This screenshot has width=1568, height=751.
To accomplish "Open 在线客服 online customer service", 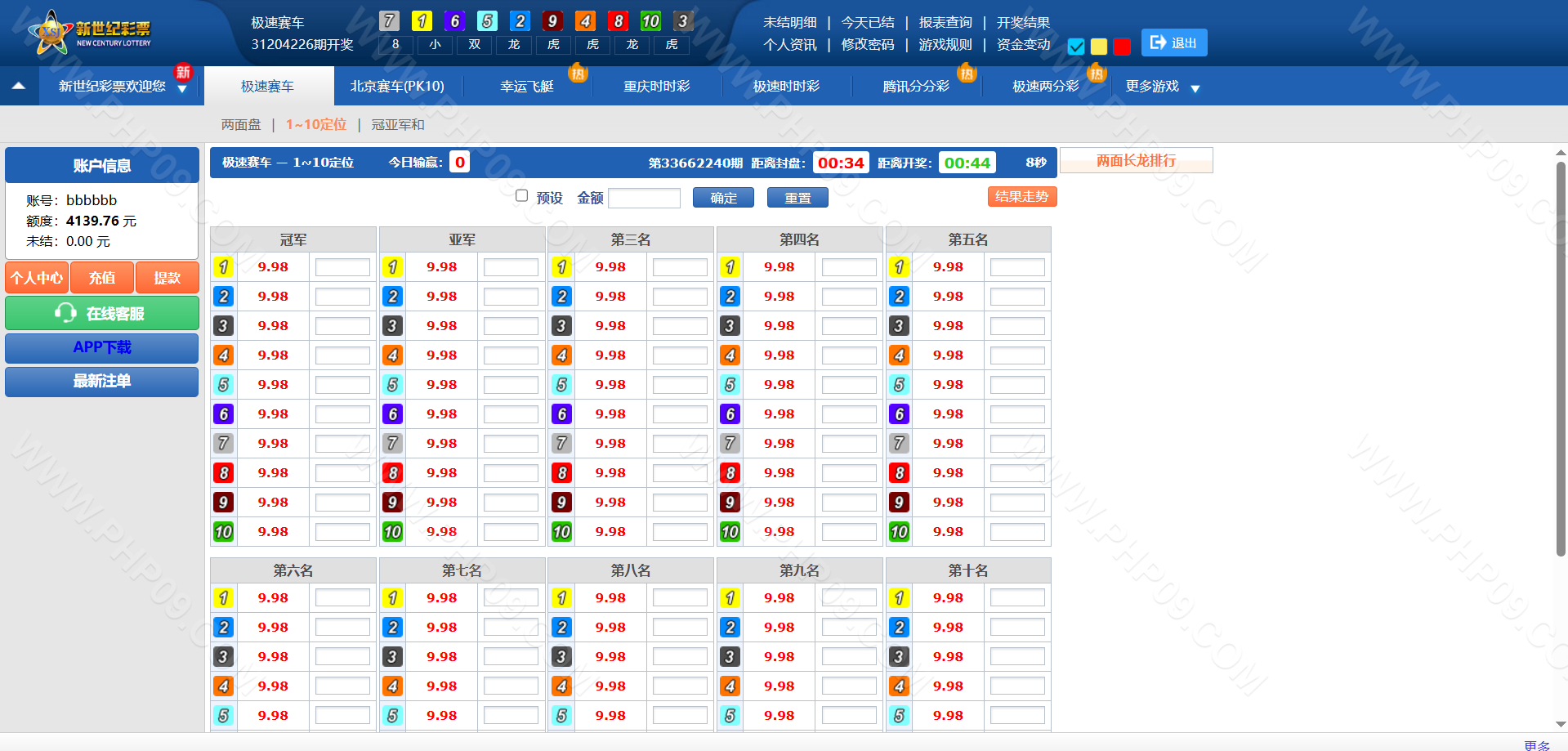I will coord(102,314).
